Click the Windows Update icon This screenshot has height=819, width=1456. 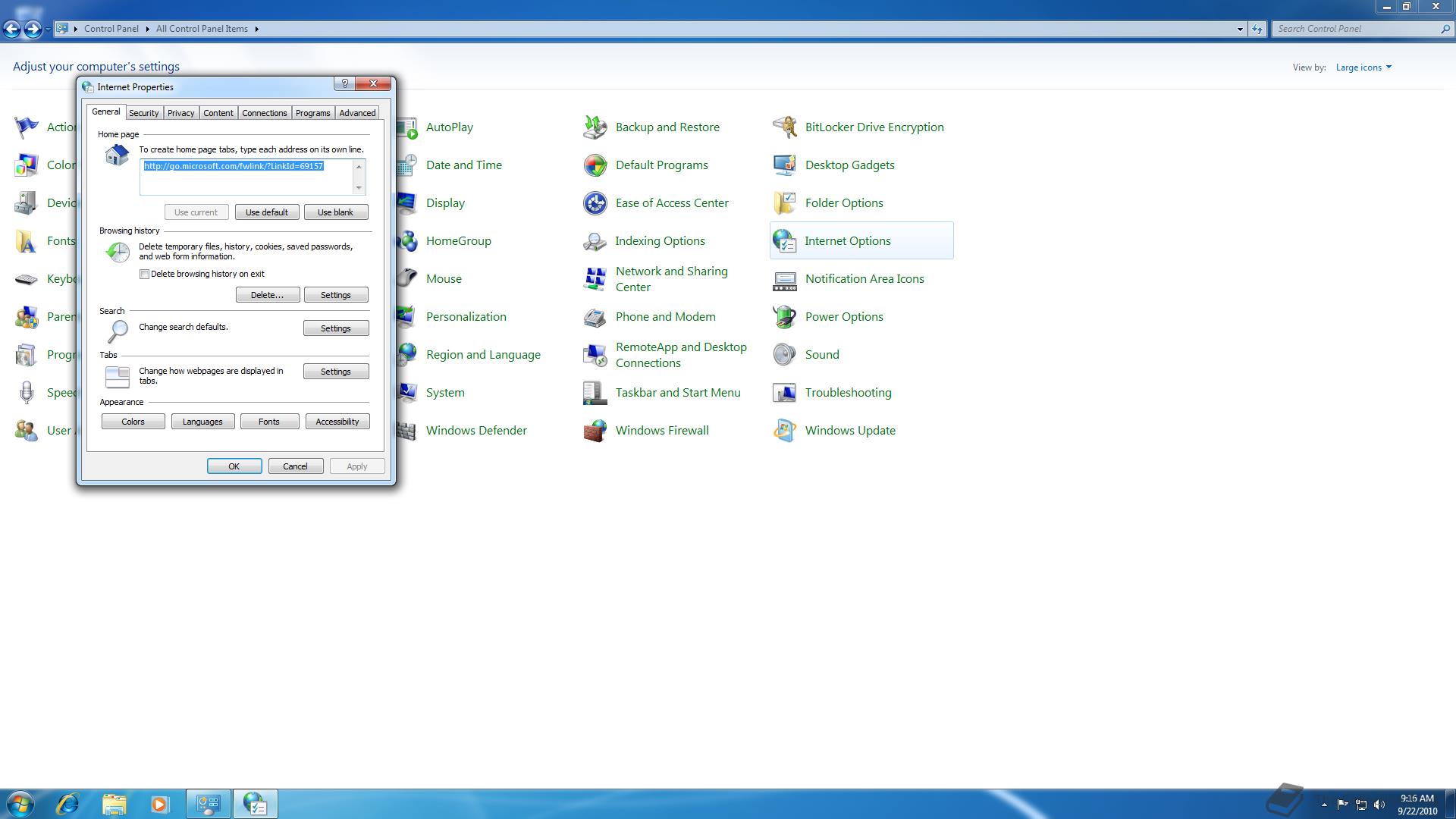click(785, 431)
